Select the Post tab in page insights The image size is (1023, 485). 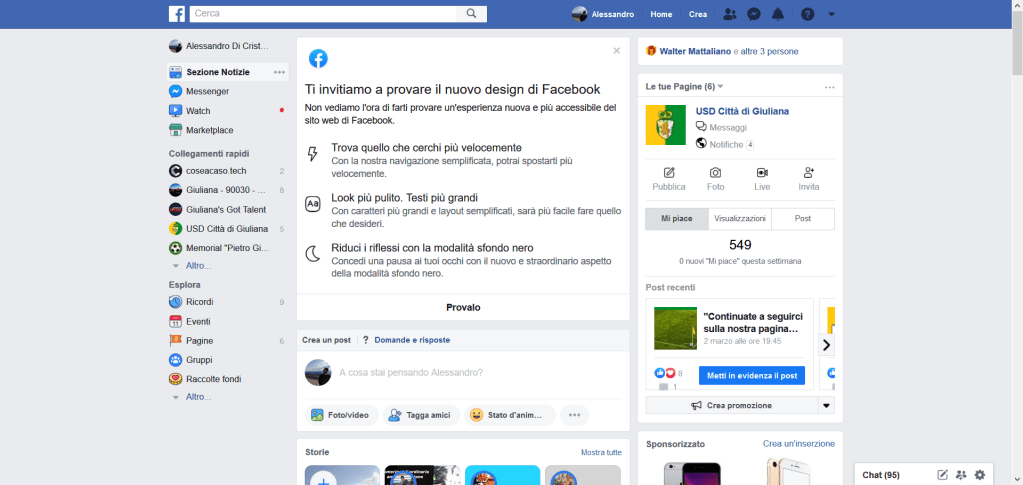coord(803,219)
